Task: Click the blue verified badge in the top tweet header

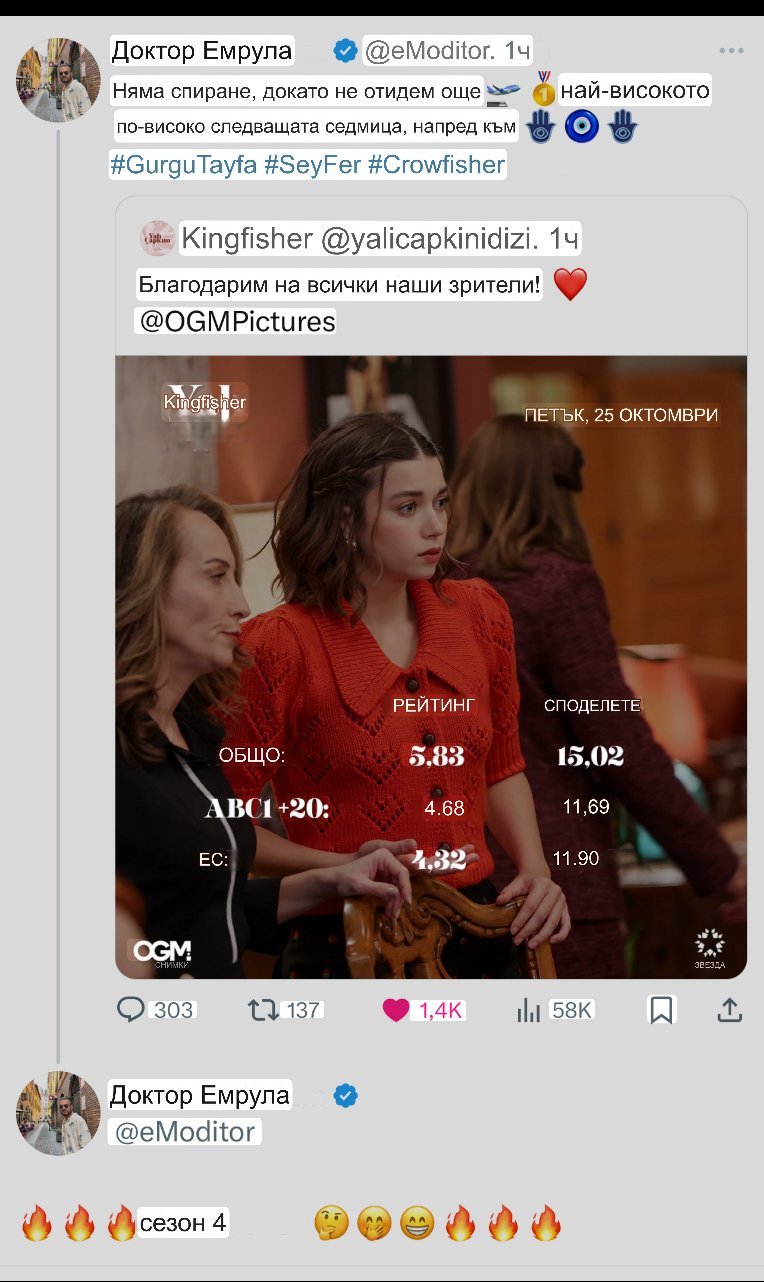Action: pyautogui.click(x=346, y=50)
